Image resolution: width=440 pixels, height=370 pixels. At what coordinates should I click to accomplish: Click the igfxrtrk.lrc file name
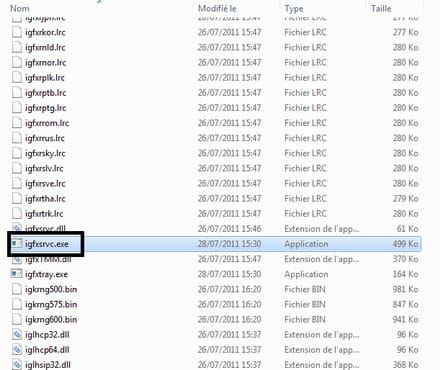coord(44,214)
